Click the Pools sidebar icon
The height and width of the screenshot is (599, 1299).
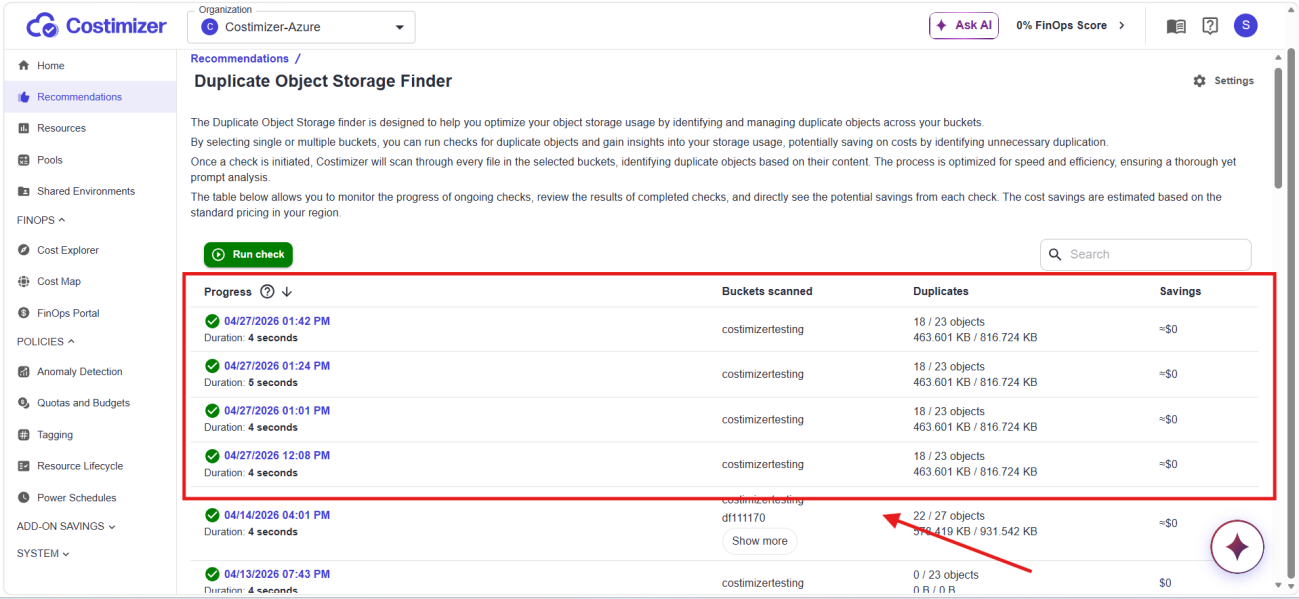pyautogui.click(x=24, y=160)
